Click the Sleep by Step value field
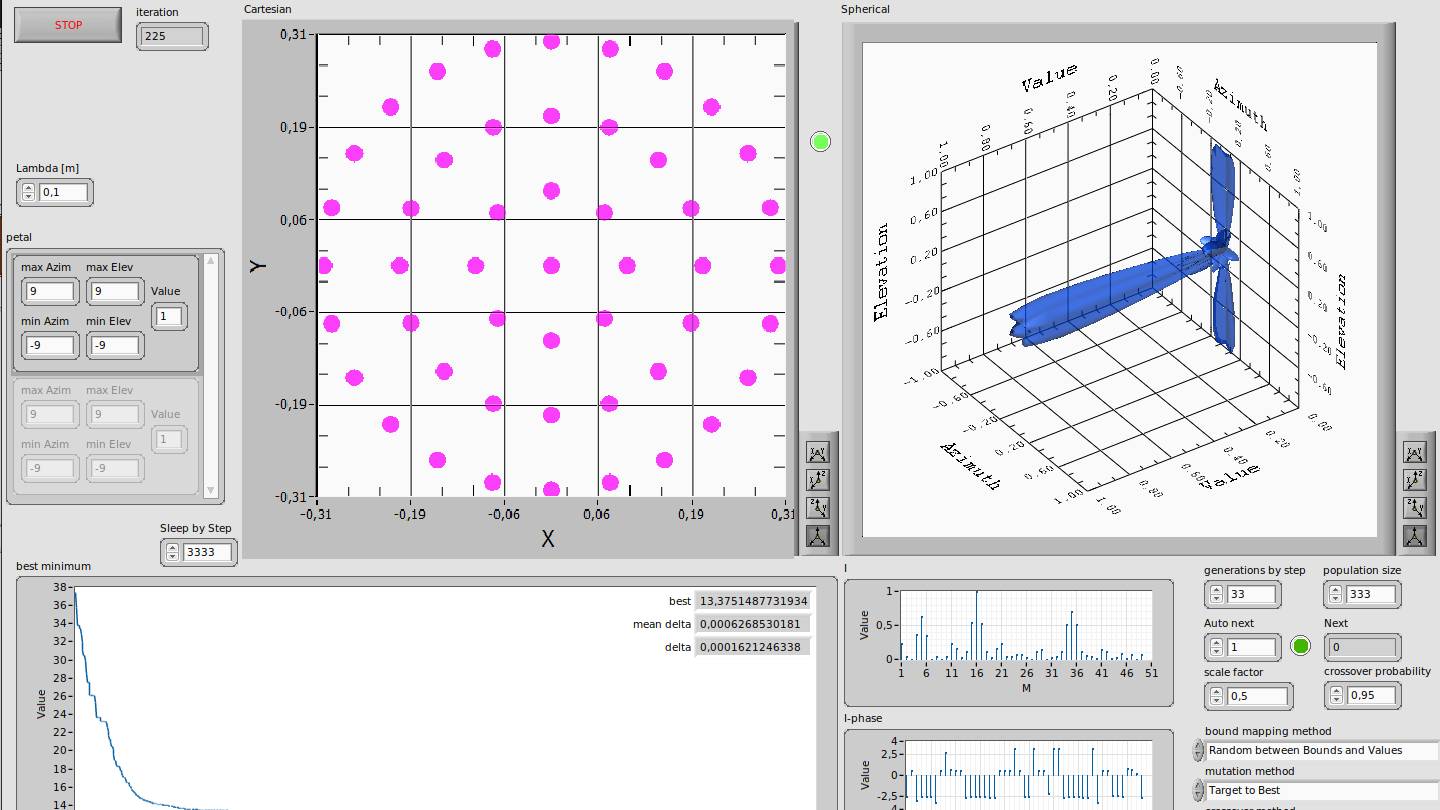The image size is (1440, 810). (x=208, y=552)
